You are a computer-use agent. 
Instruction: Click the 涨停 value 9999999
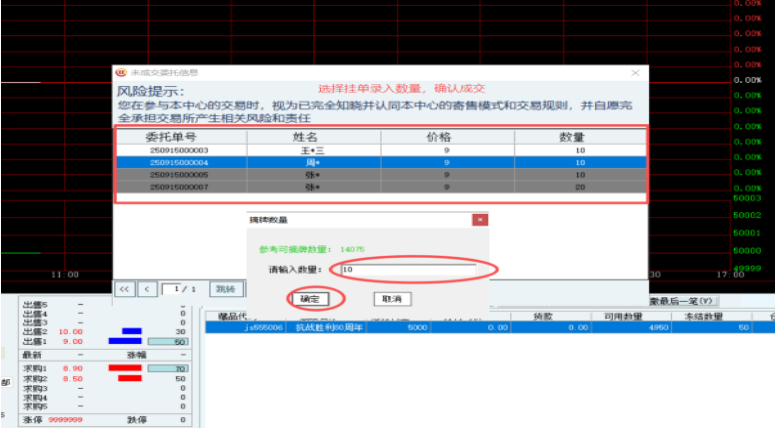(65, 420)
